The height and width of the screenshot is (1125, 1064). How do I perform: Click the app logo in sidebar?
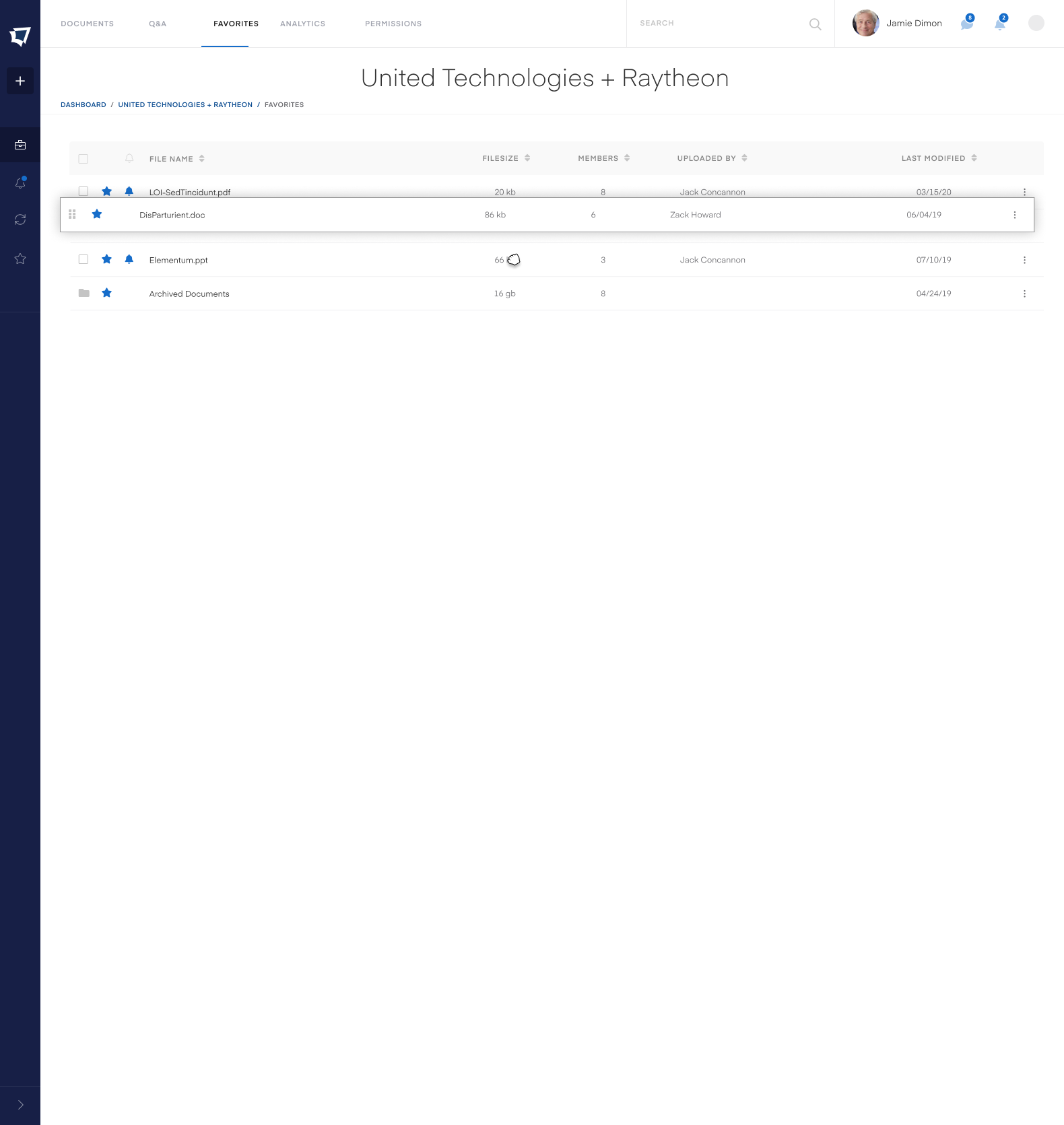[x=20, y=36]
